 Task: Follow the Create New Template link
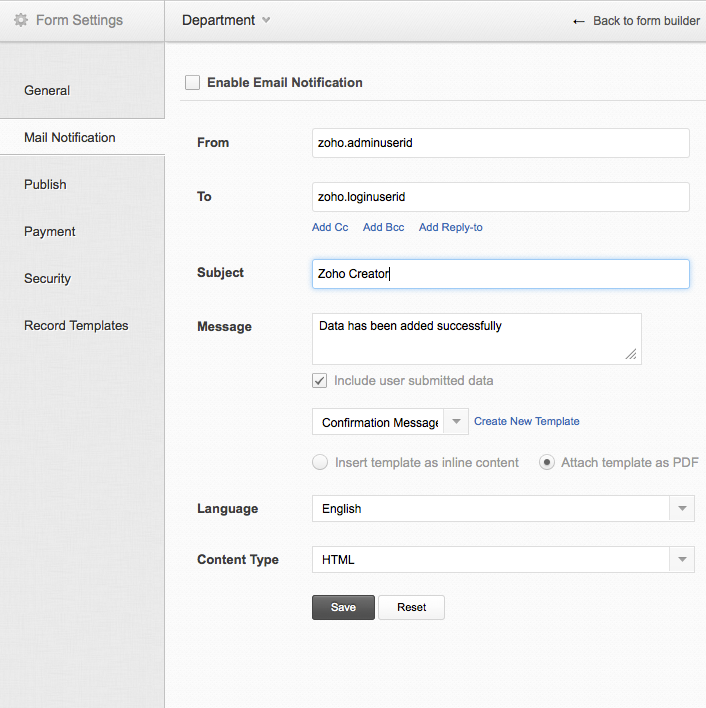click(526, 422)
